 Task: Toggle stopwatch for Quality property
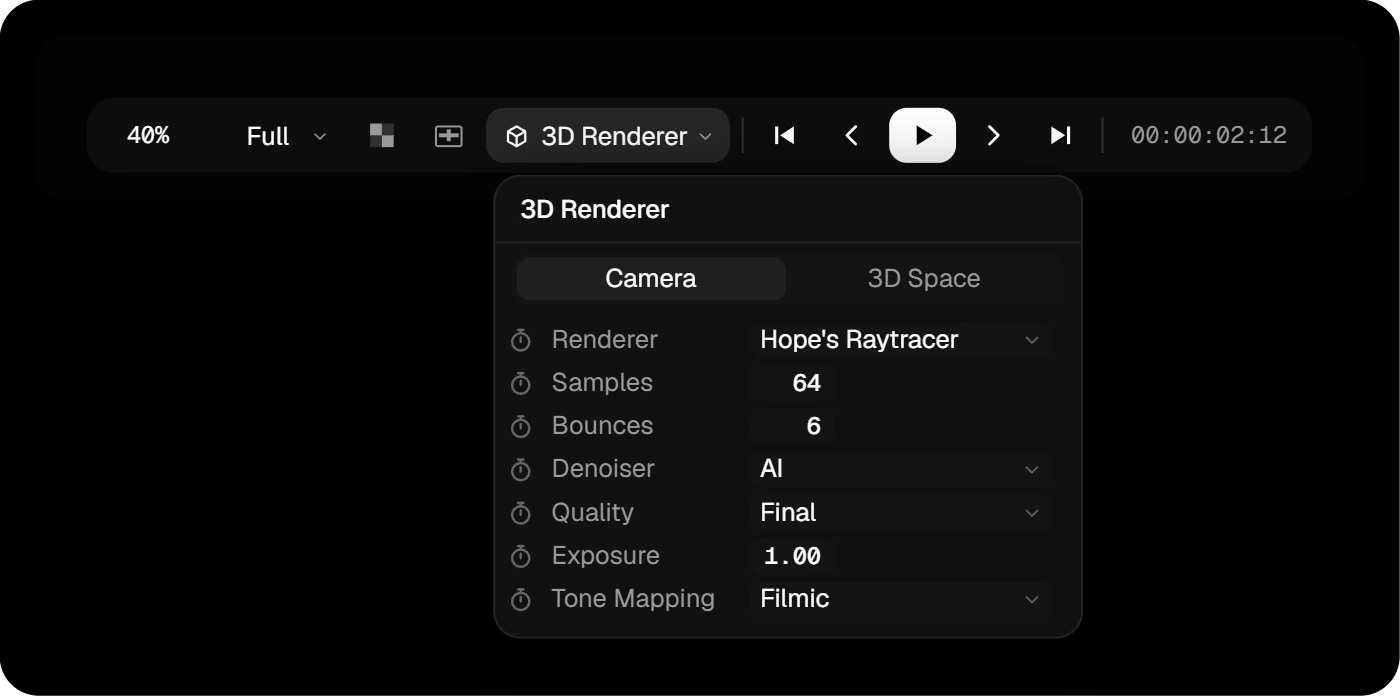[521, 513]
